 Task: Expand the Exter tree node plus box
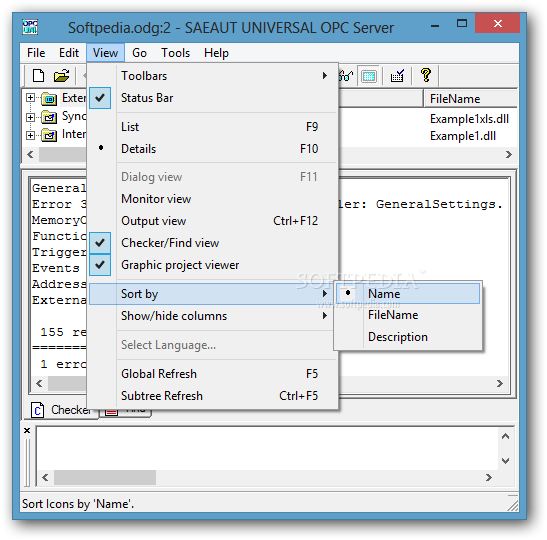tap(30, 98)
